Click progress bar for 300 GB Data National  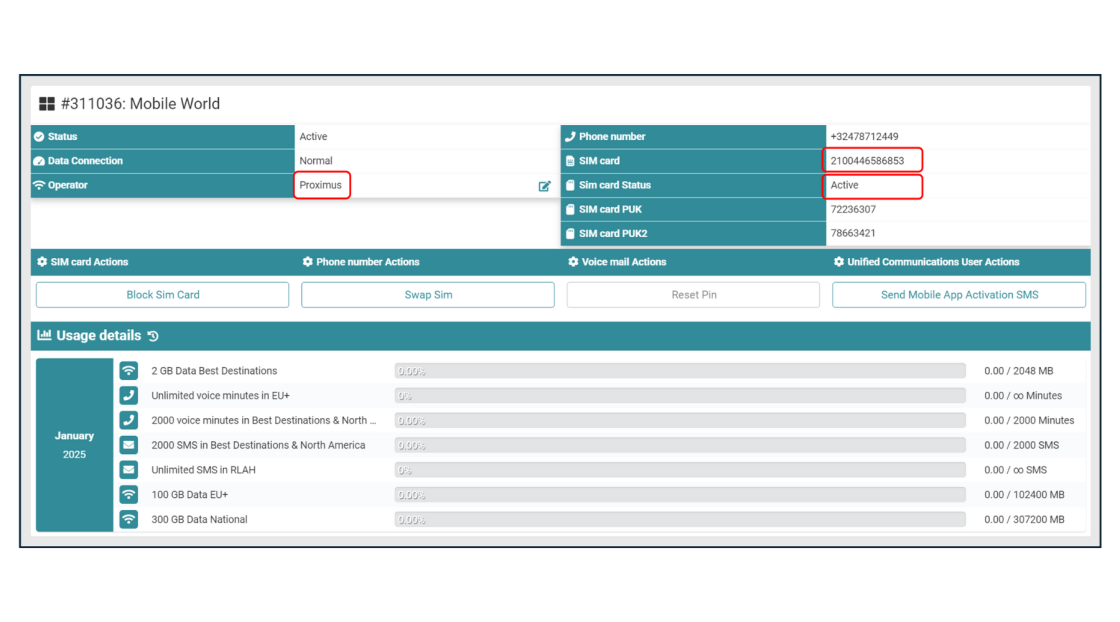(680, 519)
